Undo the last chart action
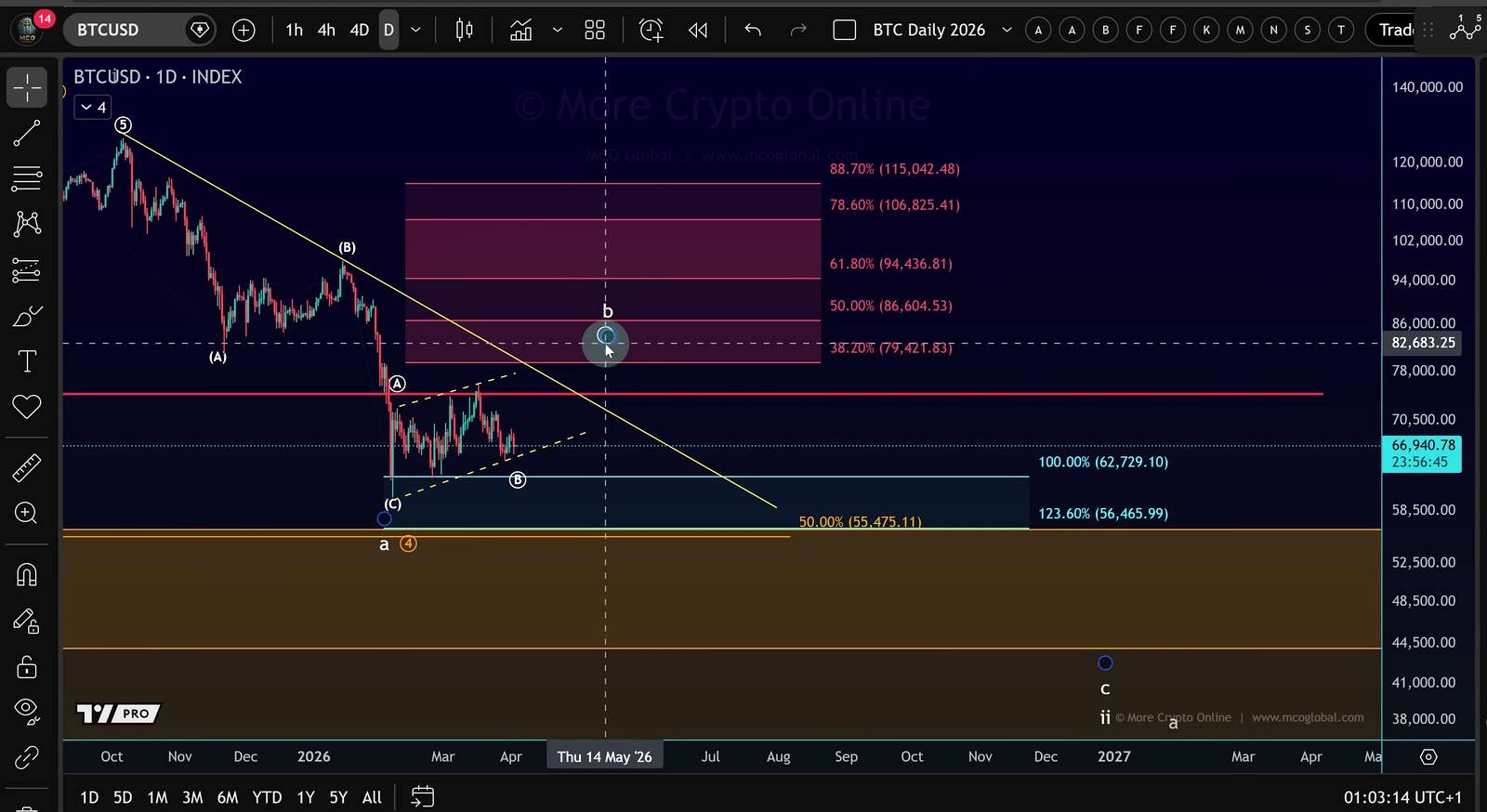Screen dimensions: 1487x812 tap(753, 30)
